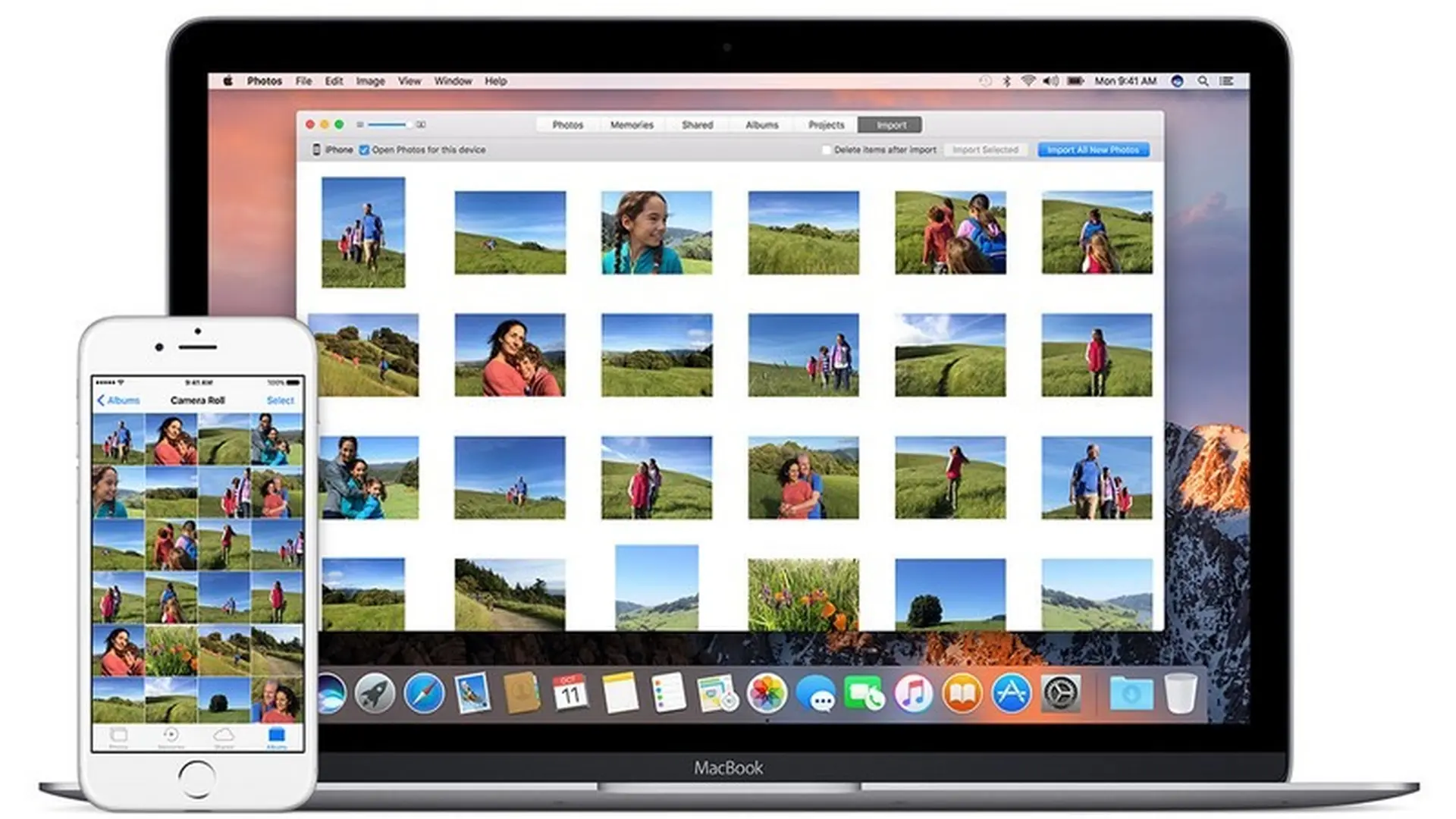Viewport: 1456px width, 819px height.
Task: Adjust the thumbnail zoom slider
Action: (x=391, y=124)
